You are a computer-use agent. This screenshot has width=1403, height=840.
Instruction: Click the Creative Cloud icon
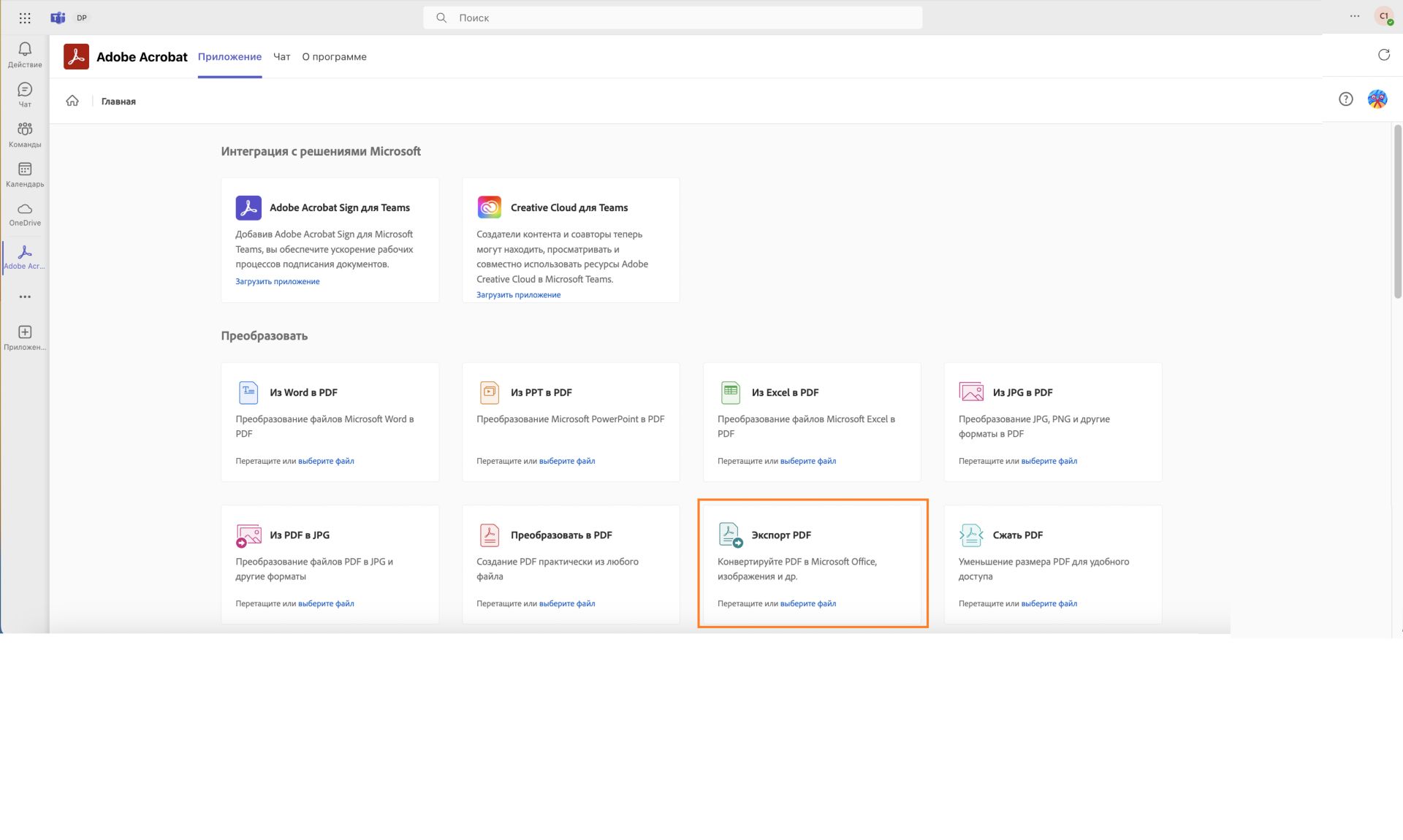tap(490, 207)
